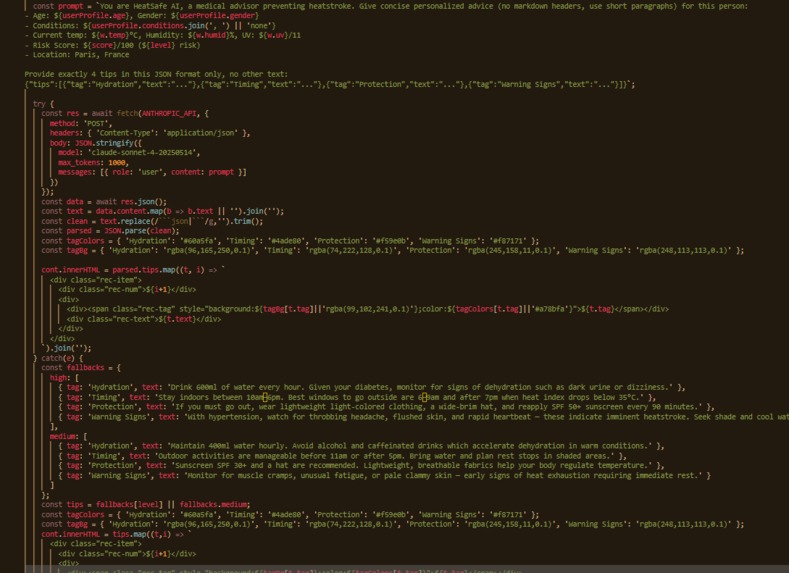The width and height of the screenshot is (789, 573).
Task: Click the 'const fallbacks = {' line
Action: (x=81, y=368)
